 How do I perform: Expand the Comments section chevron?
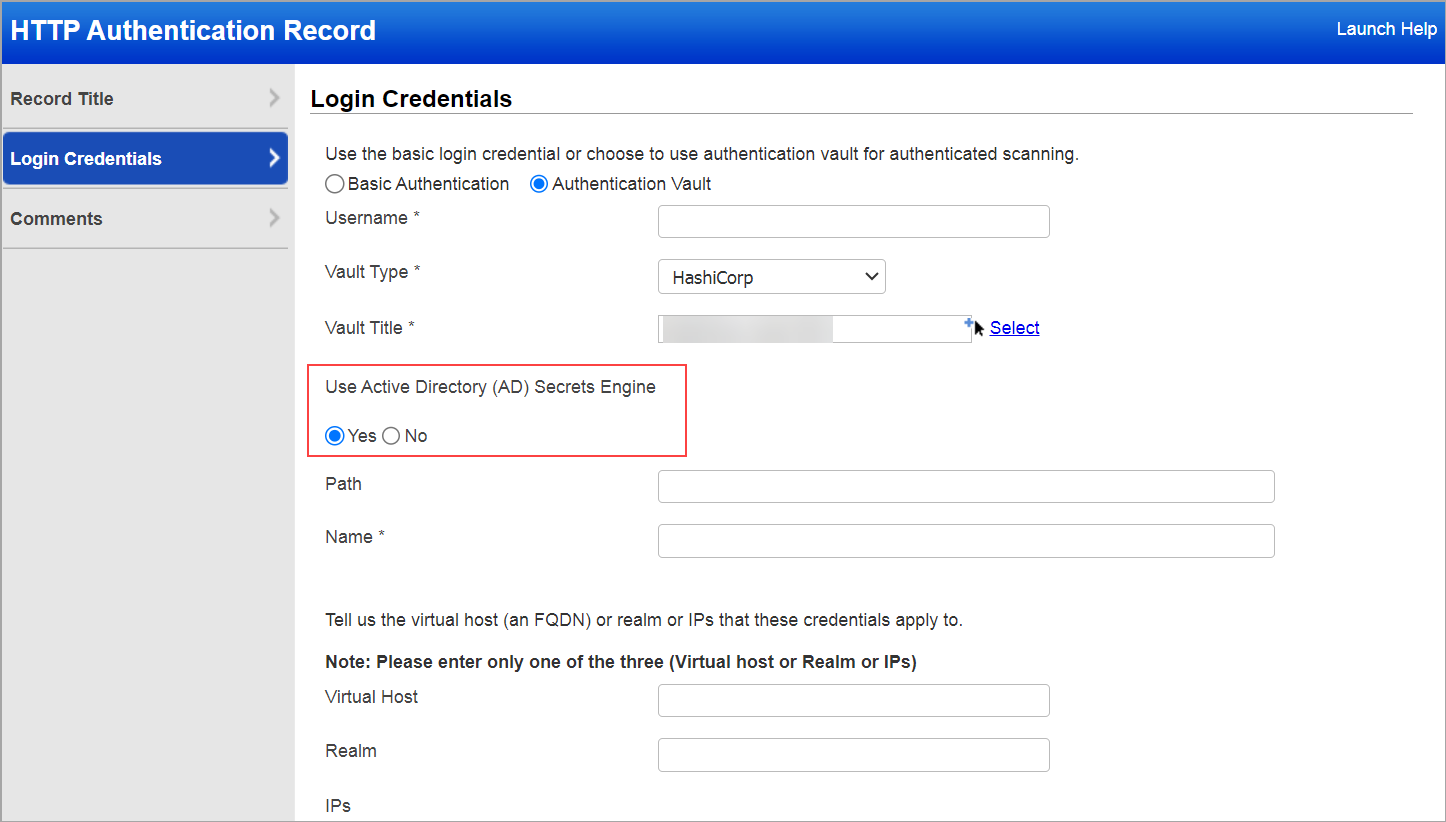click(x=275, y=218)
